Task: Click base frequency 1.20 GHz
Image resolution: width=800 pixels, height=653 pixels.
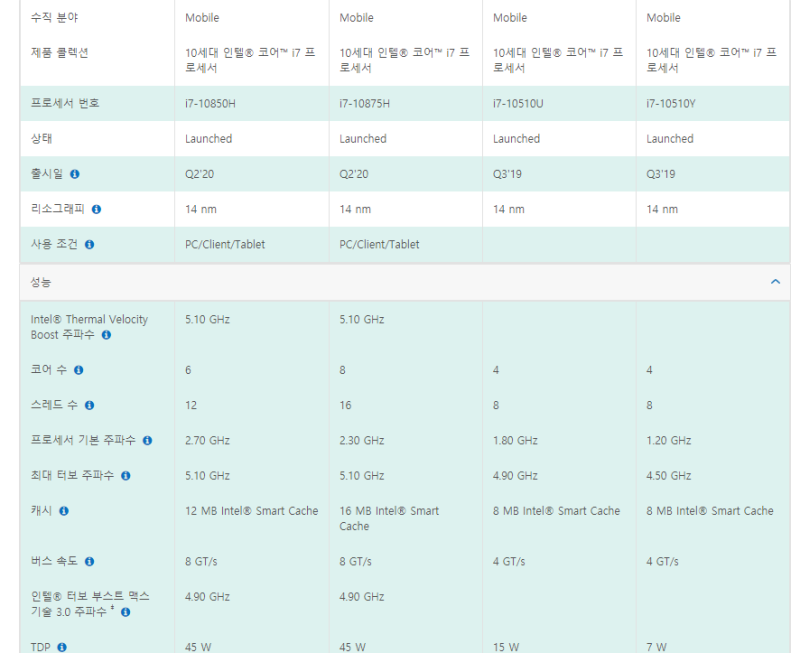Action: pos(669,440)
